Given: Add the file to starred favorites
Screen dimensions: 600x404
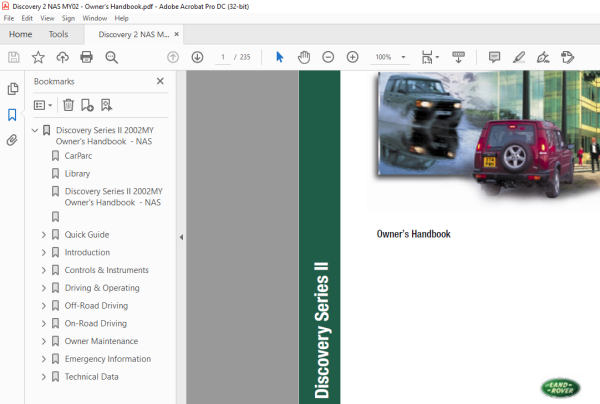Looking at the screenshot, I should coord(38,57).
